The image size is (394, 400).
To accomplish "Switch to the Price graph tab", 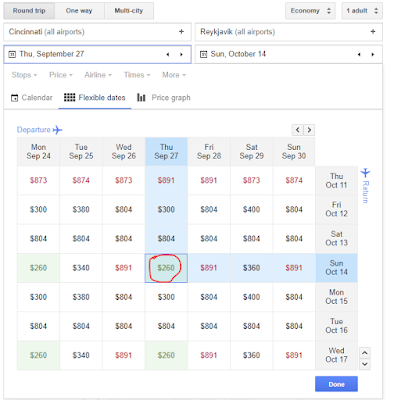I will pyautogui.click(x=164, y=98).
